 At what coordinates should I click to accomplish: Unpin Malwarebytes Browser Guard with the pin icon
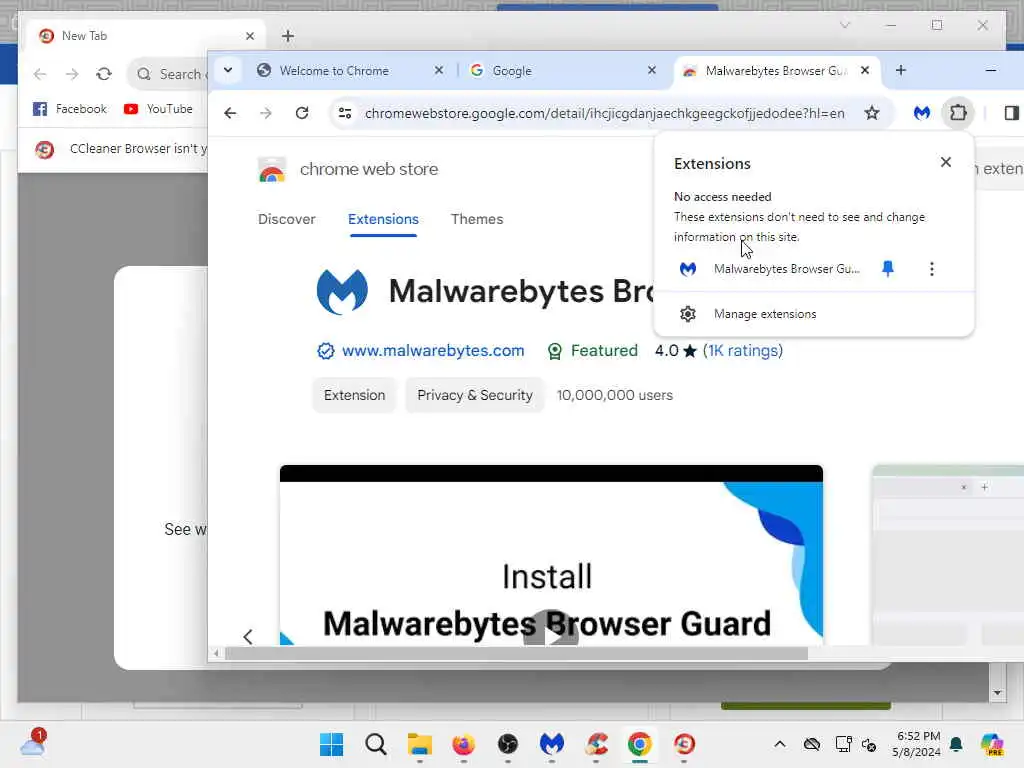pos(888,268)
